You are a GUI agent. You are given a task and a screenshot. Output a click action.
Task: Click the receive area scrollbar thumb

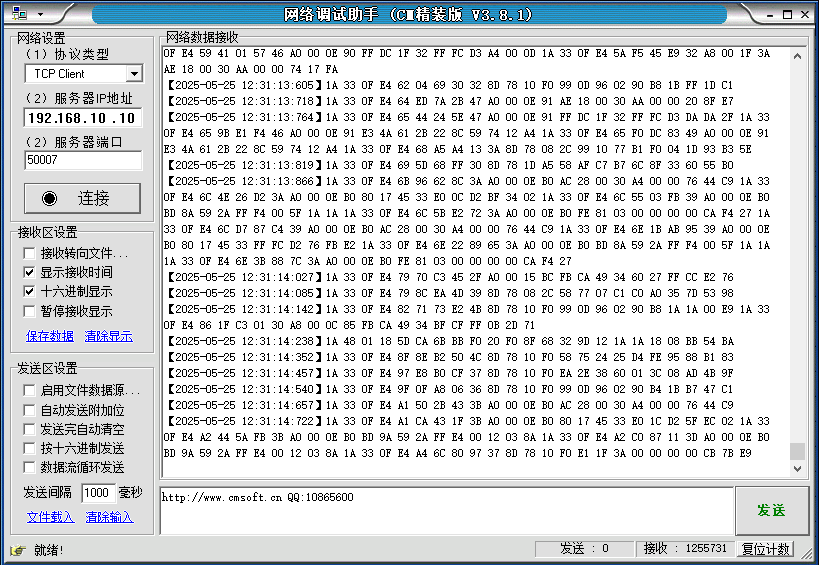point(797,451)
